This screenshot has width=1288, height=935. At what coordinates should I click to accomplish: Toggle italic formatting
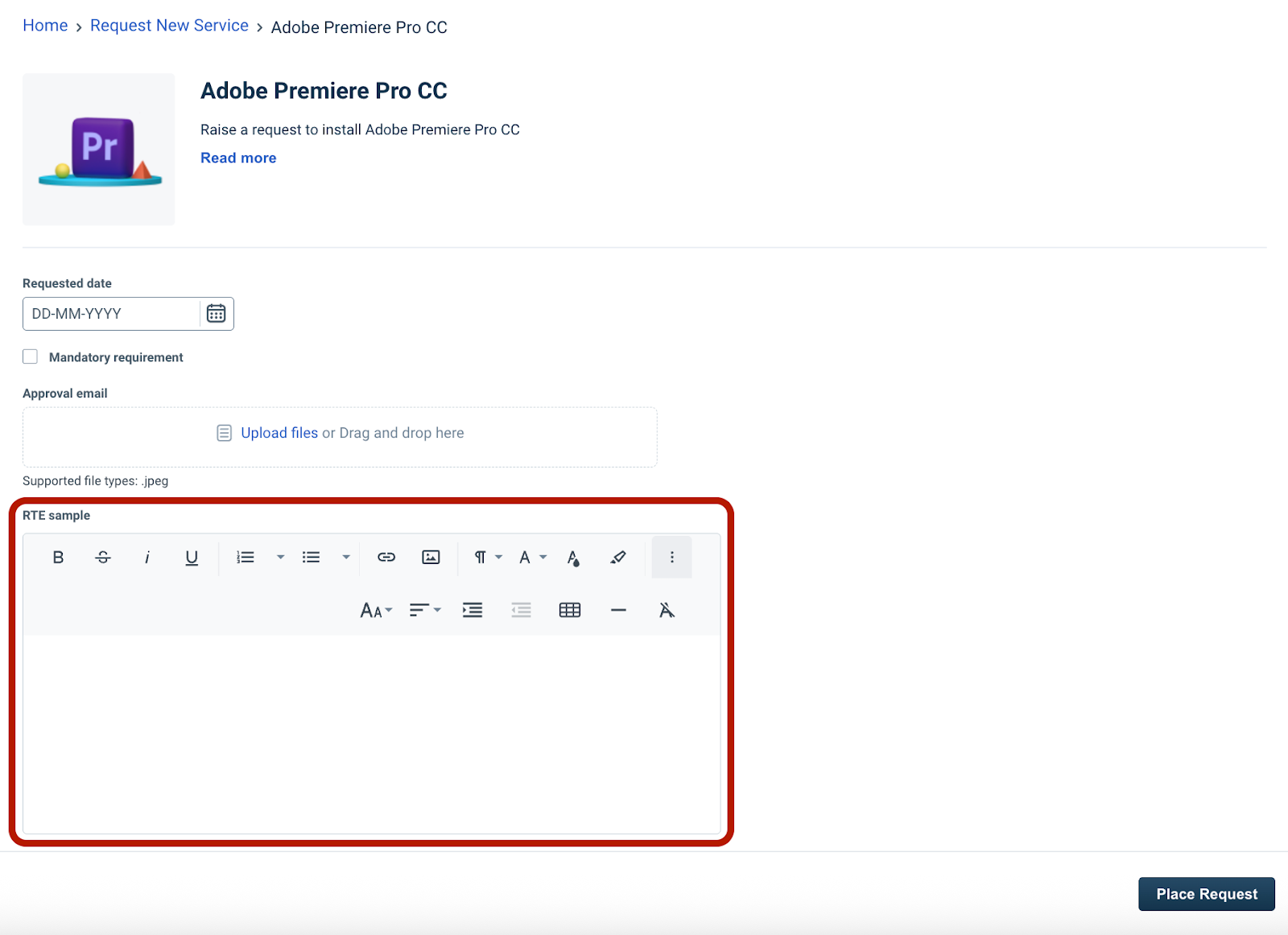147,557
